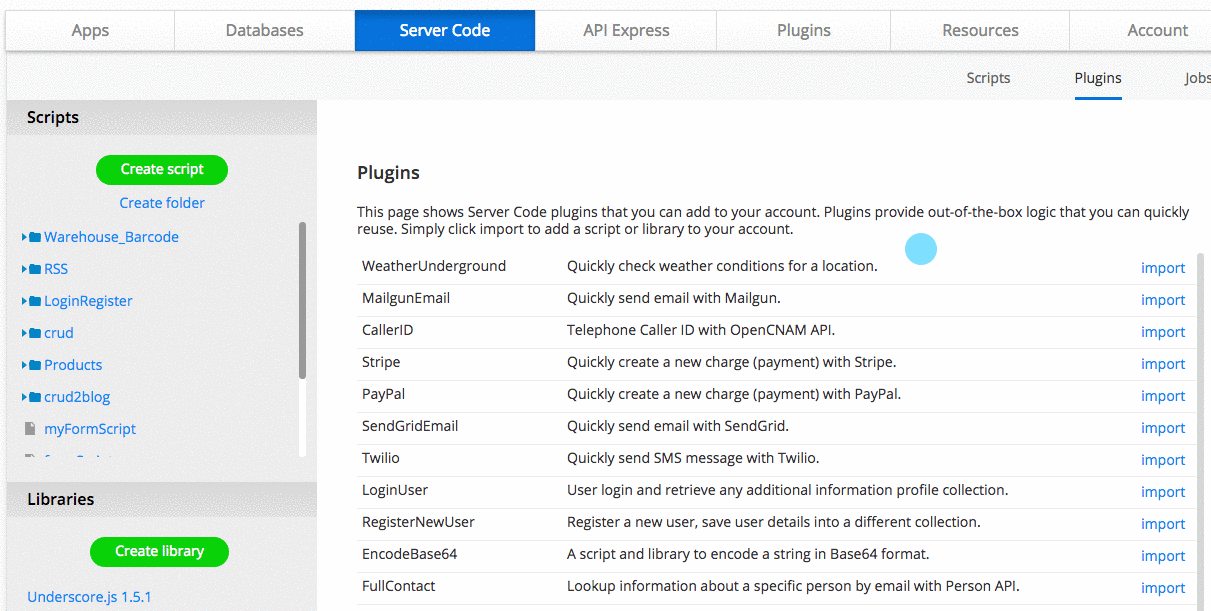Screen dimensions: 1211x611
Task: Open the Products folder icon
Action: 34,364
